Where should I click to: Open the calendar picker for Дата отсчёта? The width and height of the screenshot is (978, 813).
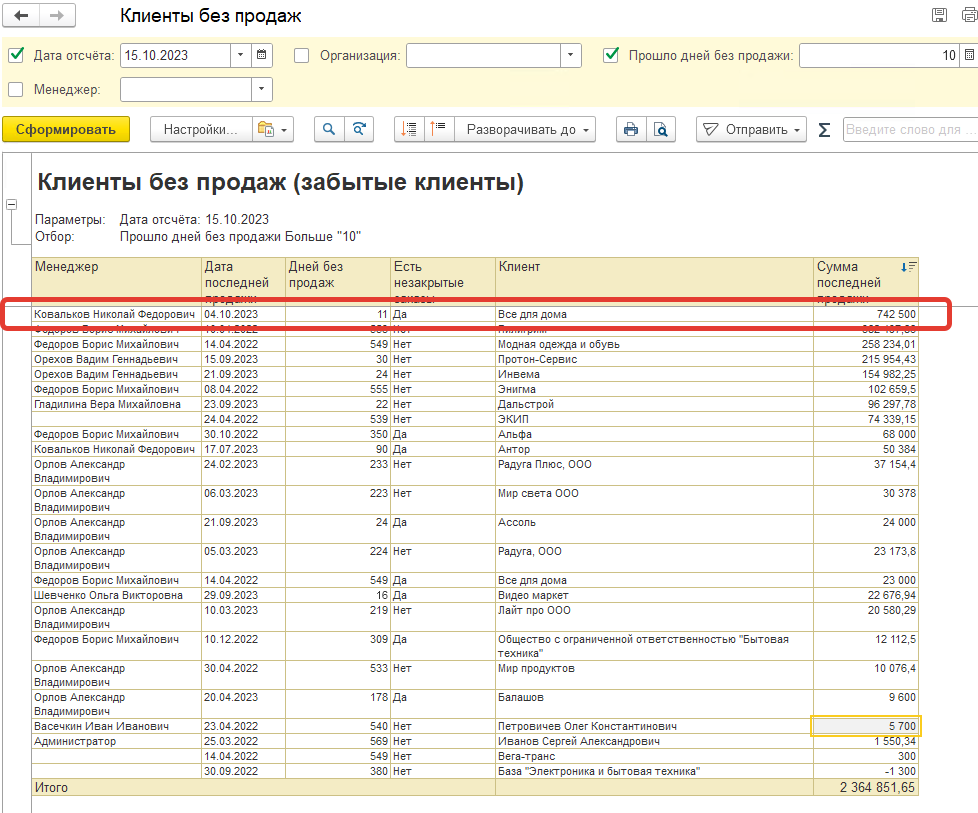(x=262, y=55)
